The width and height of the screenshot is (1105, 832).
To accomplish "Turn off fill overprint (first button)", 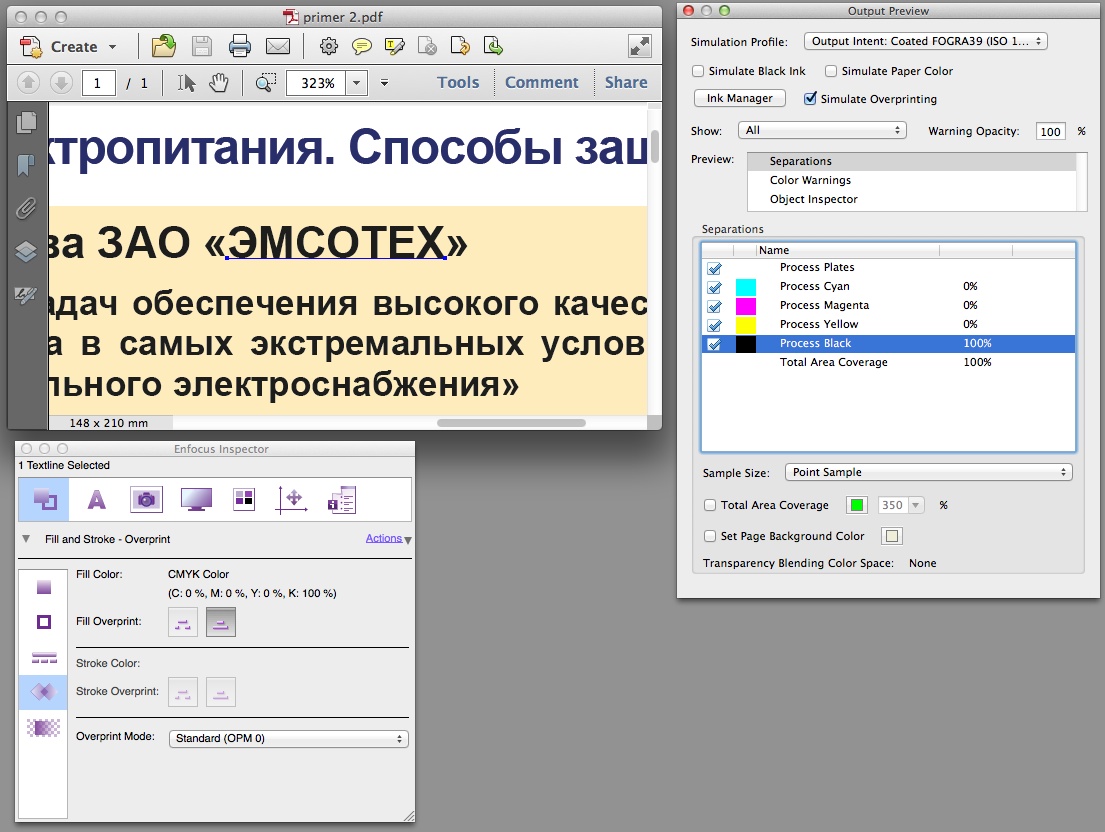I will 183,622.
